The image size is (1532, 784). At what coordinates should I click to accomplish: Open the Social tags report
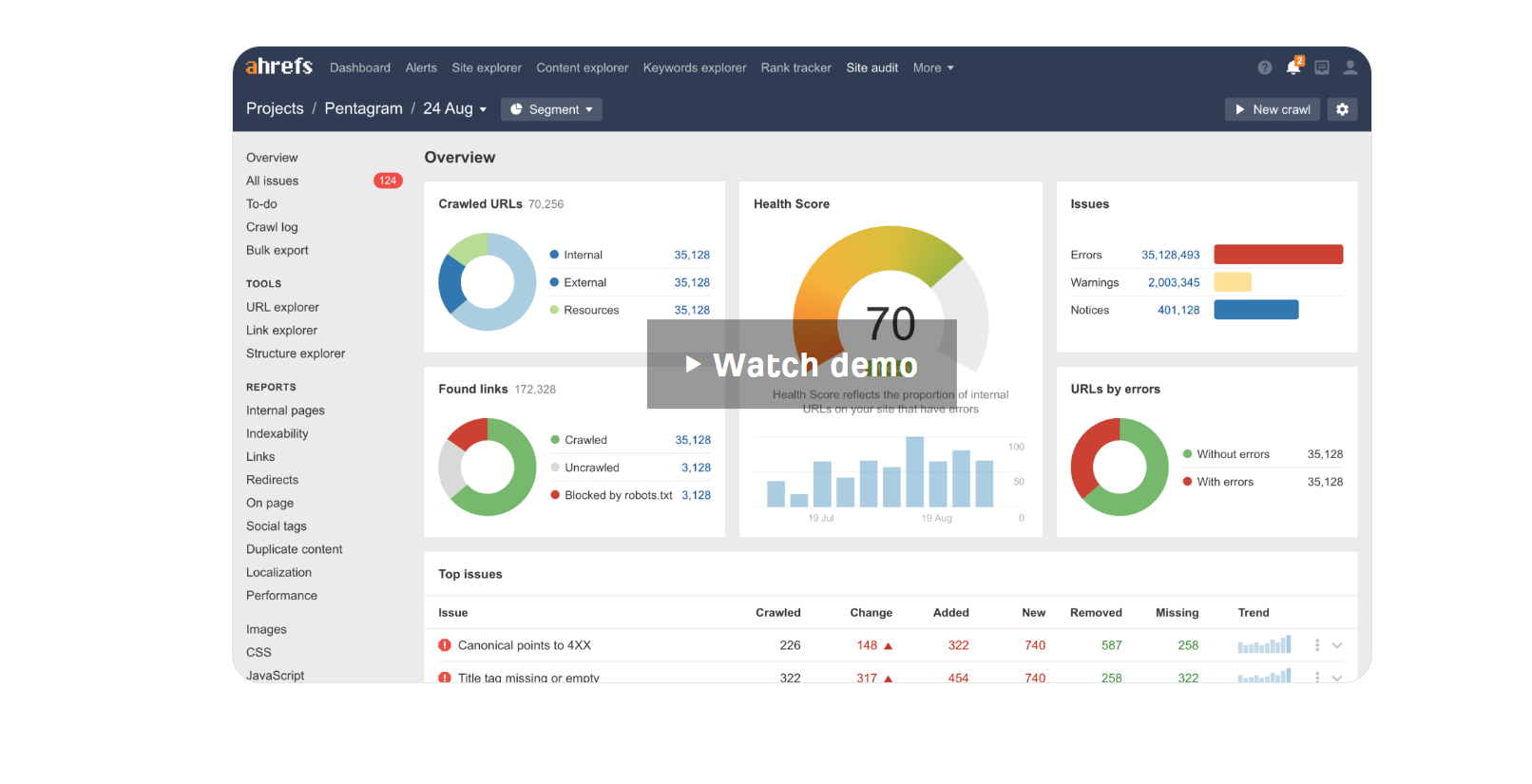click(277, 526)
